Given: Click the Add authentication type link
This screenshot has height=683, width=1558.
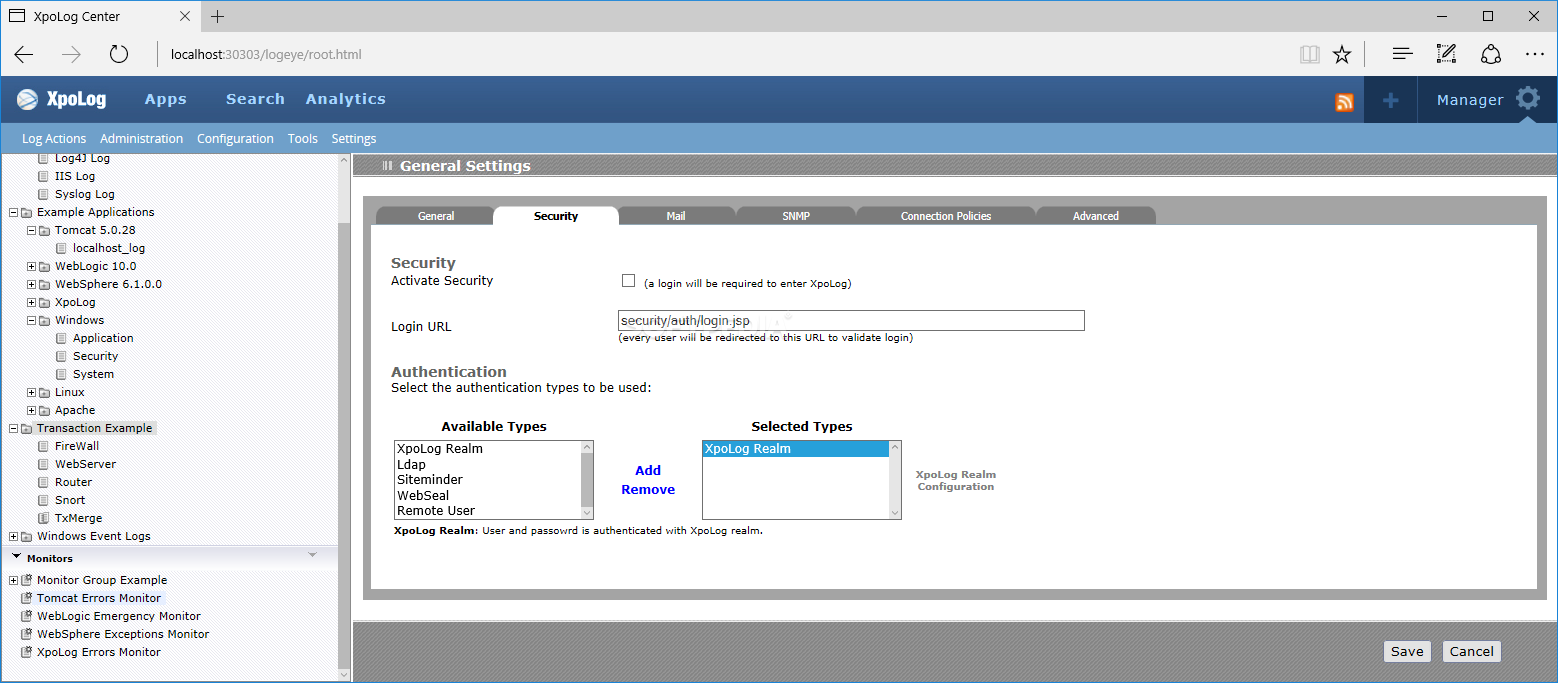Looking at the screenshot, I should [648, 470].
